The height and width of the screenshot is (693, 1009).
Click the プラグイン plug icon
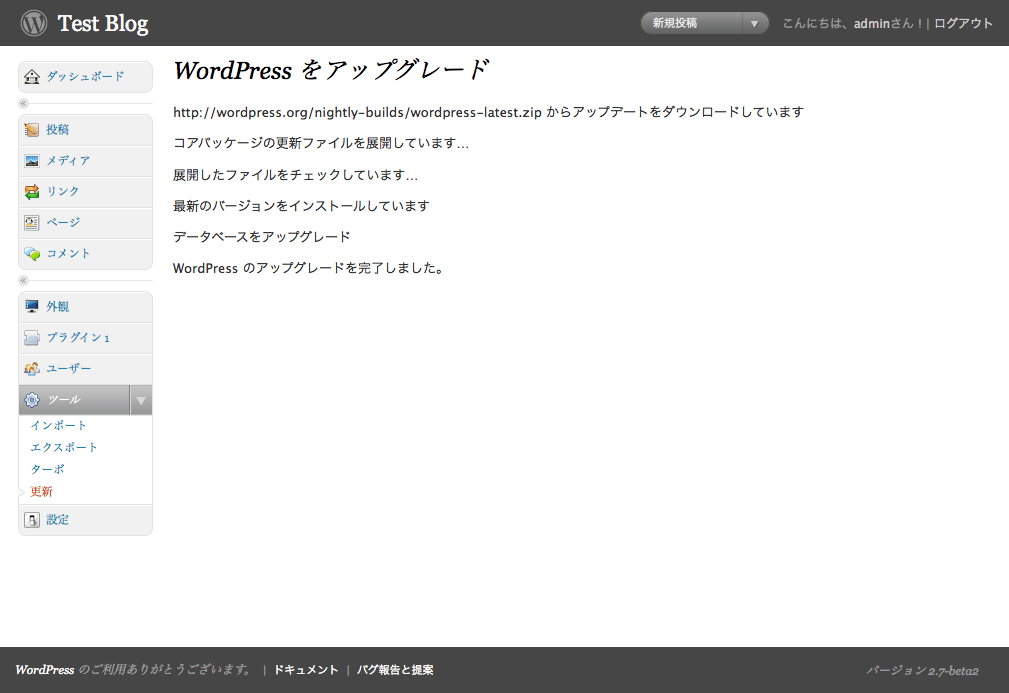click(x=32, y=338)
